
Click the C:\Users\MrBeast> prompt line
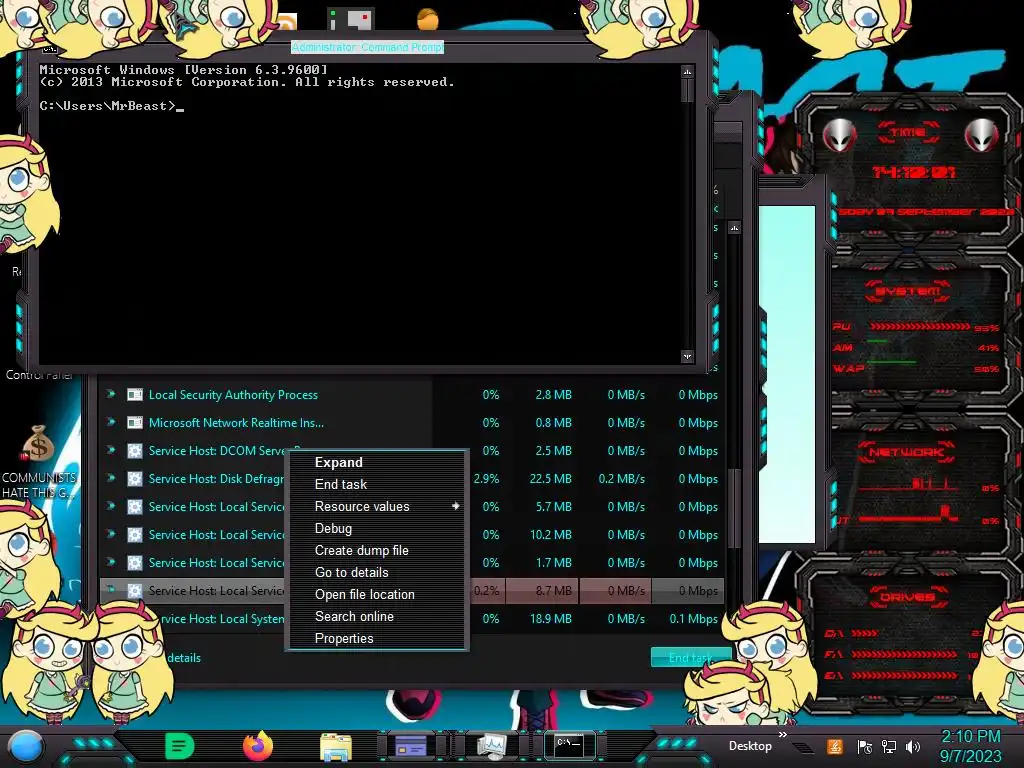112,106
